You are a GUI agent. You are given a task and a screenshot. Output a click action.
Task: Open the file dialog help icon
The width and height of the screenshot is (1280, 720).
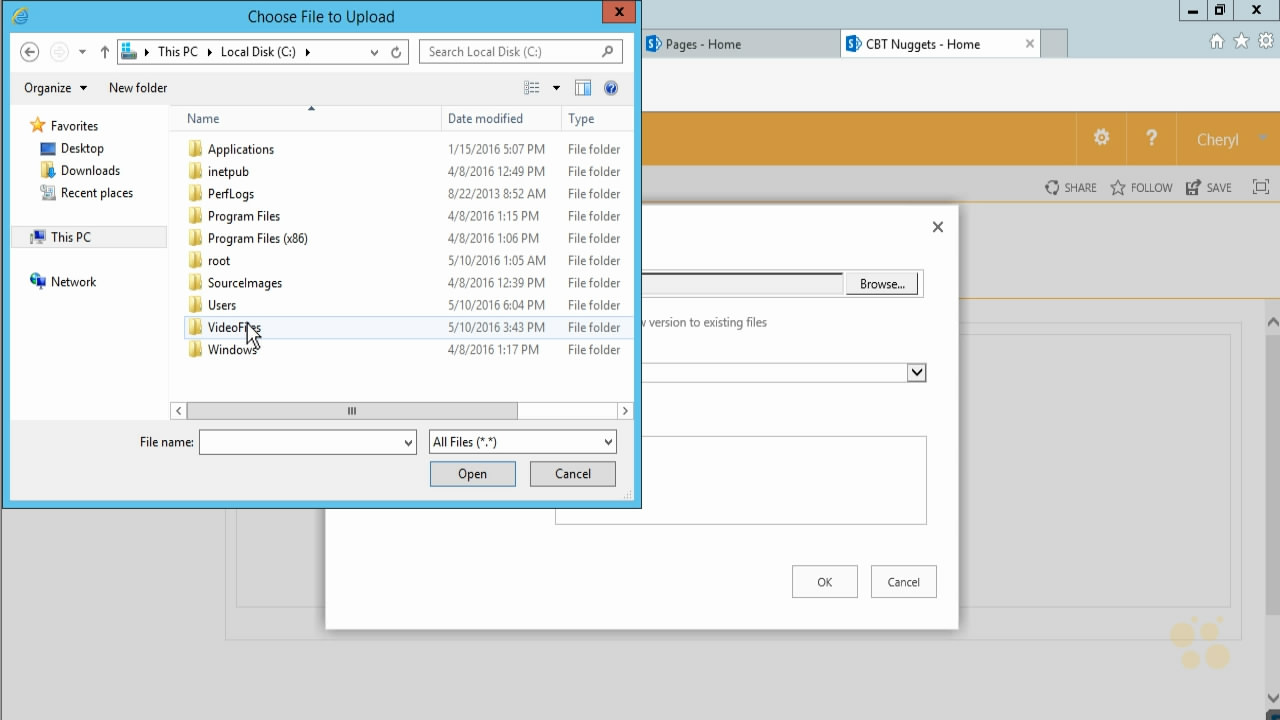click(611, 88)
